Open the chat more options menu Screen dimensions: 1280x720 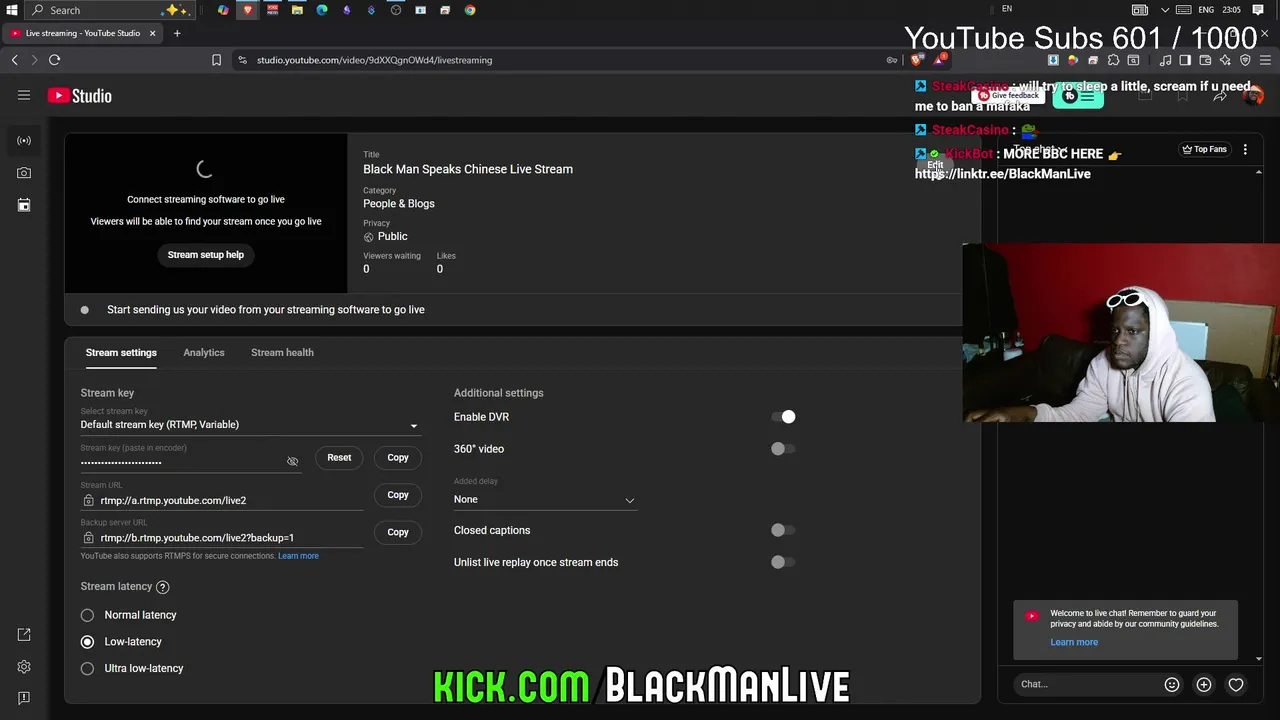tap(1245, 149)
